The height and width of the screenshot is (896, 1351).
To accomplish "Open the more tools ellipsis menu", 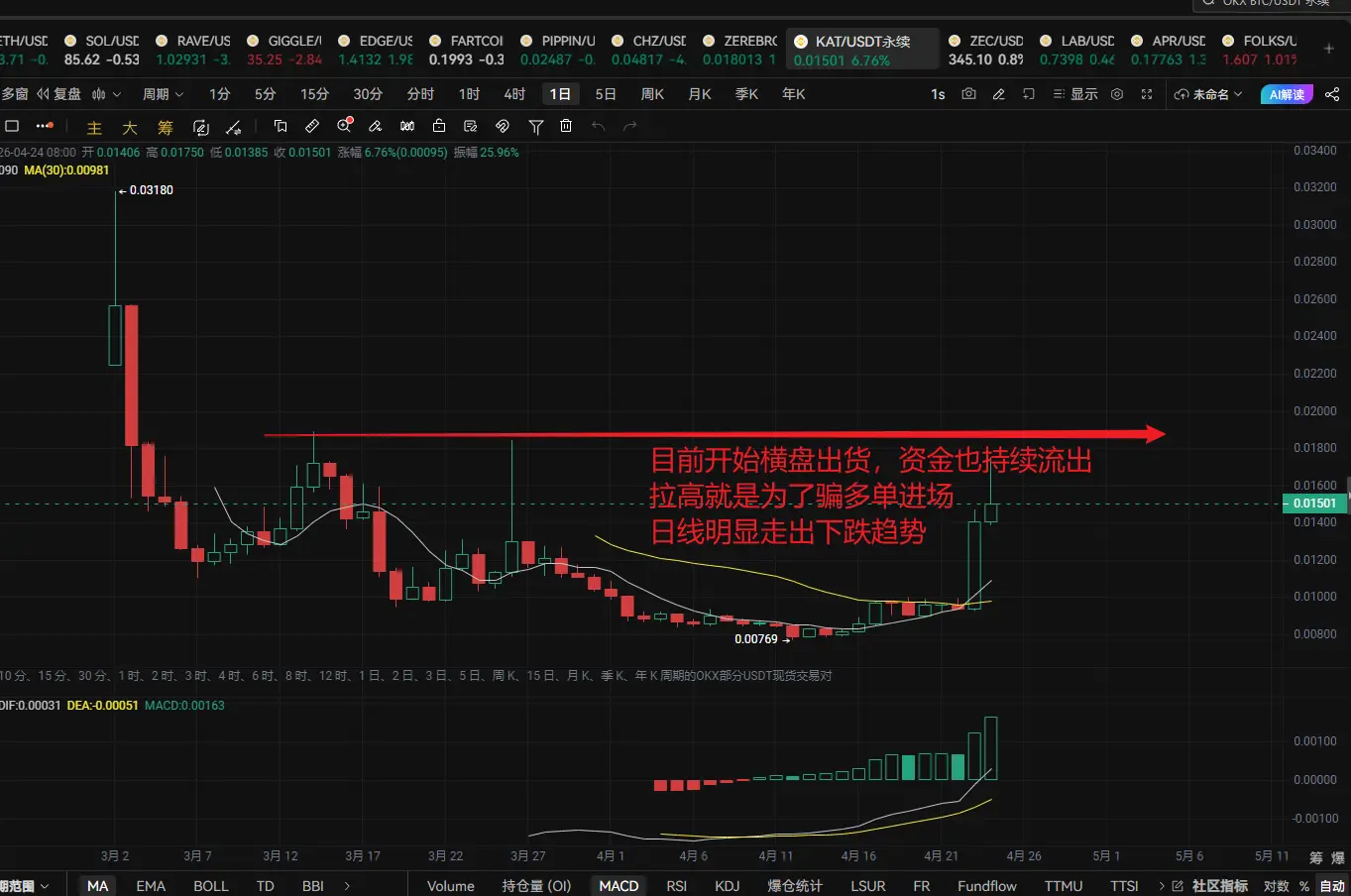I will [x=45, y=126].
